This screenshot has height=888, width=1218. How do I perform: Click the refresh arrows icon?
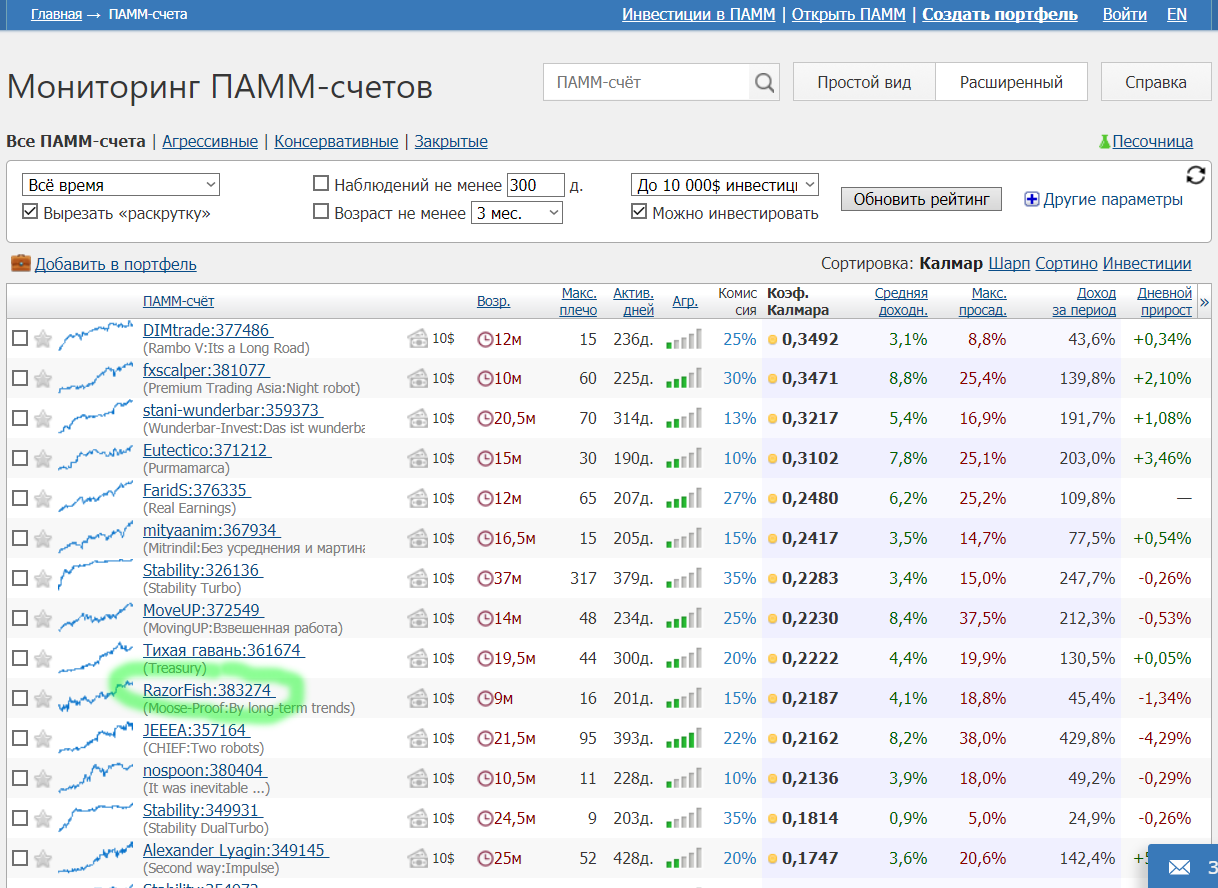[1196, 175]
